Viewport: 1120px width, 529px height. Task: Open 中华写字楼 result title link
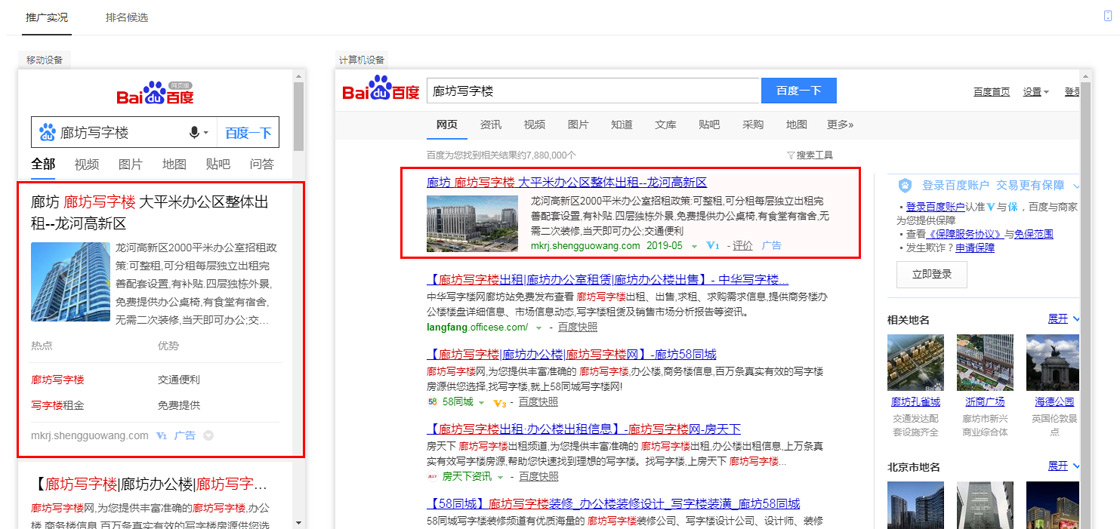tap(608, 278)
